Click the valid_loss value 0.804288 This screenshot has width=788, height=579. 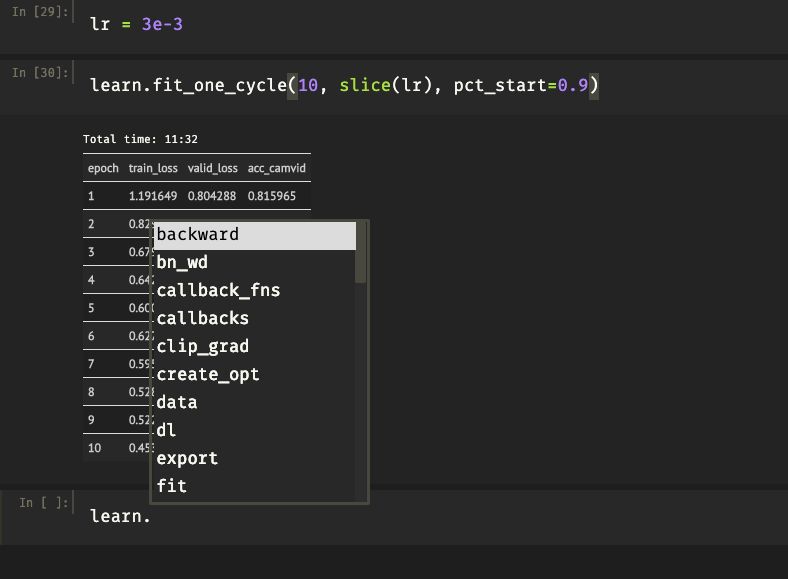212,196
